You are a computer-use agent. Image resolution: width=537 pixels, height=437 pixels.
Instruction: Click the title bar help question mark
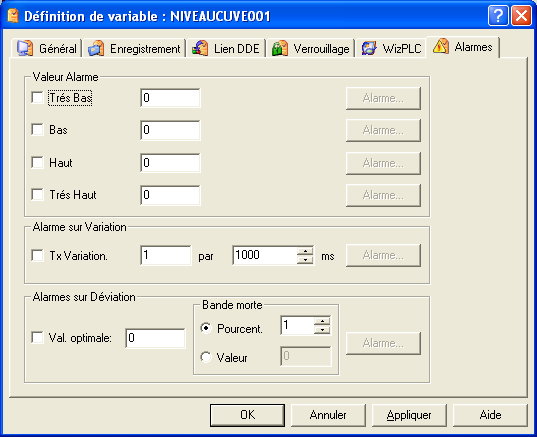[498, 15]
